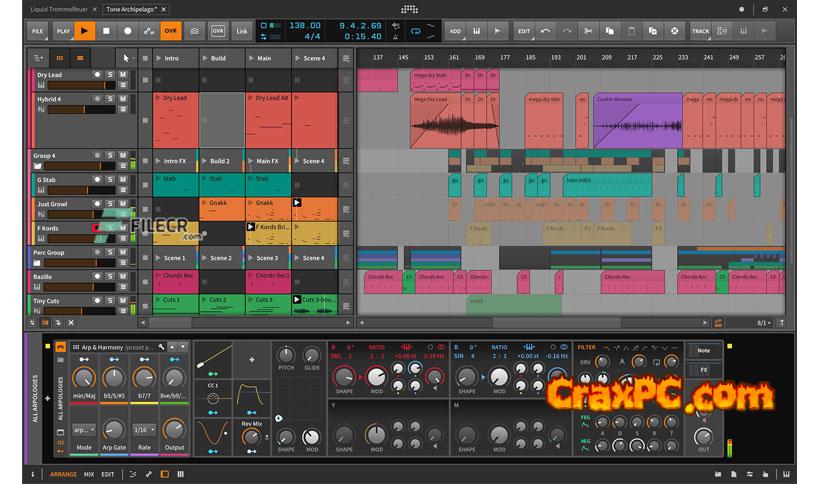Click the Note button in device panel
The height and width of the screenshot is (484, 836).
(x=704, y=350)
